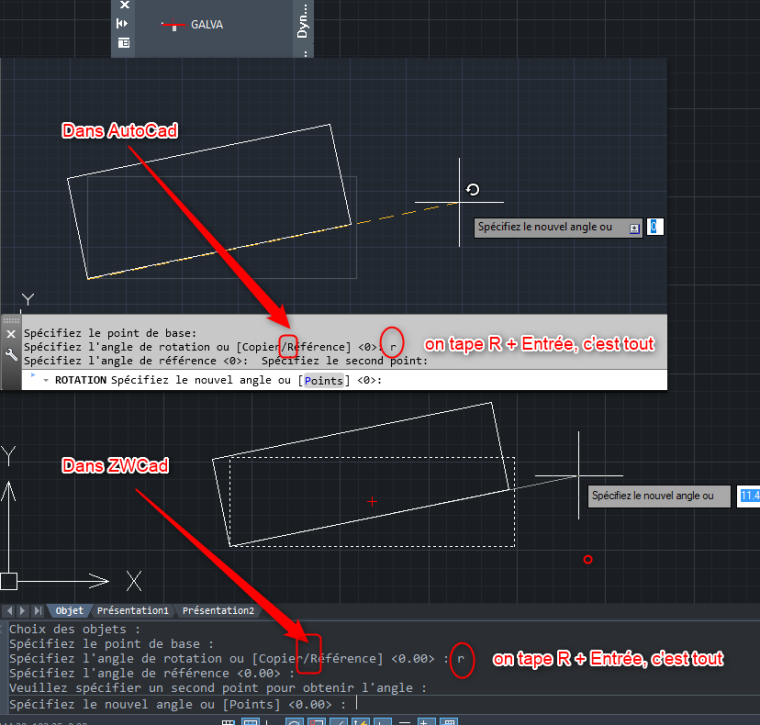Screen dimensions: 760x725
Task: Switch to the Objet model tab
Action: [x=69, y=611]
